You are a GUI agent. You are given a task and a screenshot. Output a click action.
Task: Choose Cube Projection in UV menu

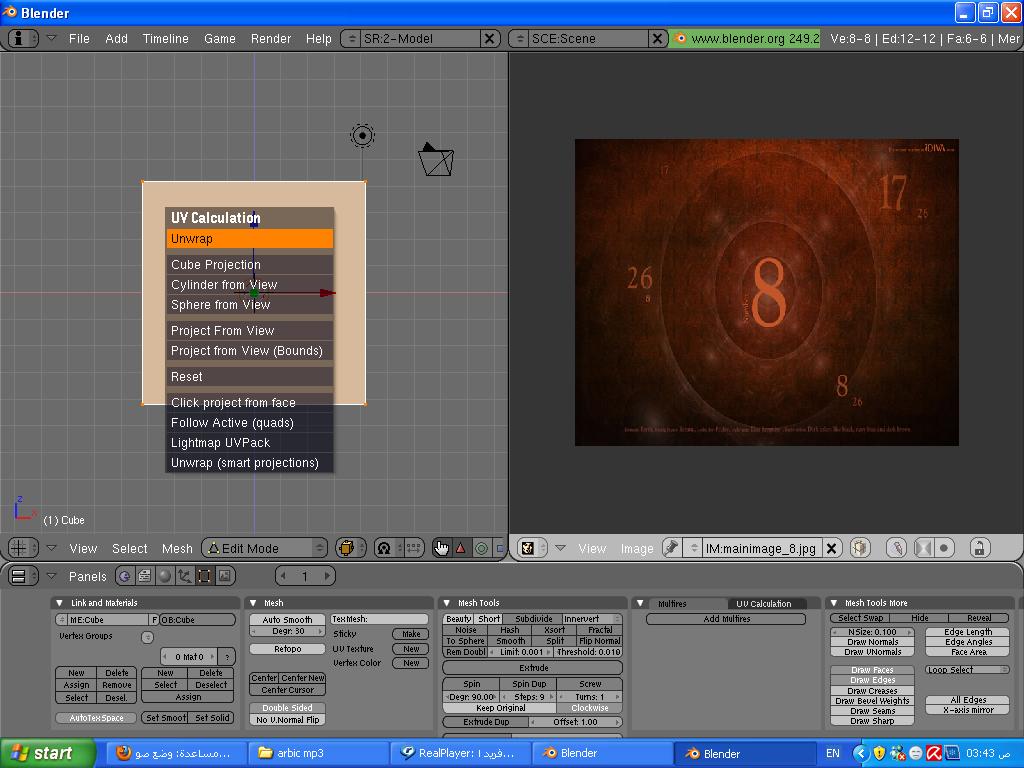click(249, 264)
